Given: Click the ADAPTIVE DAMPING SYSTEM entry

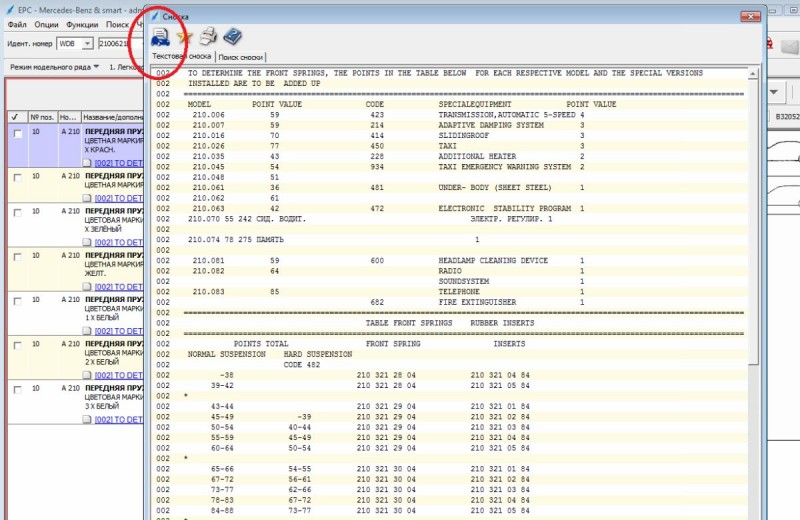Looking at the screenshot, I should click(x=491, y=126).
